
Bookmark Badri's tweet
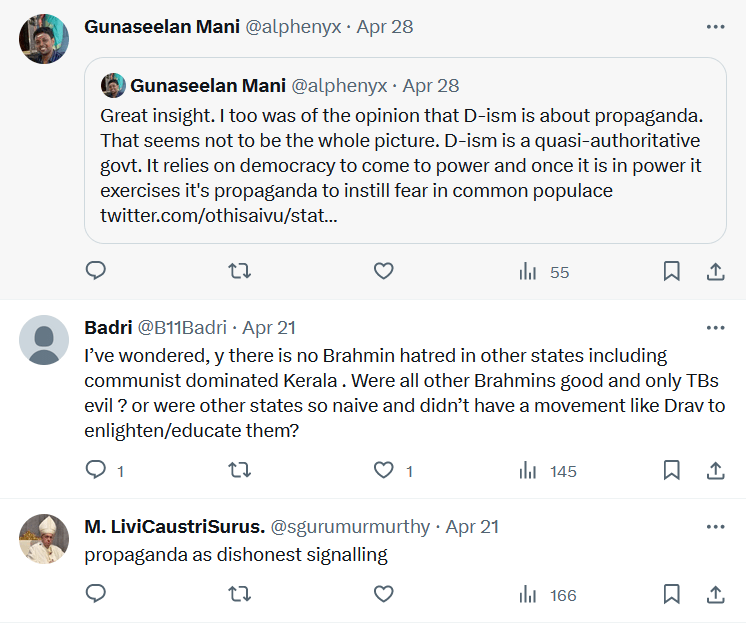(x=672, y=470)
